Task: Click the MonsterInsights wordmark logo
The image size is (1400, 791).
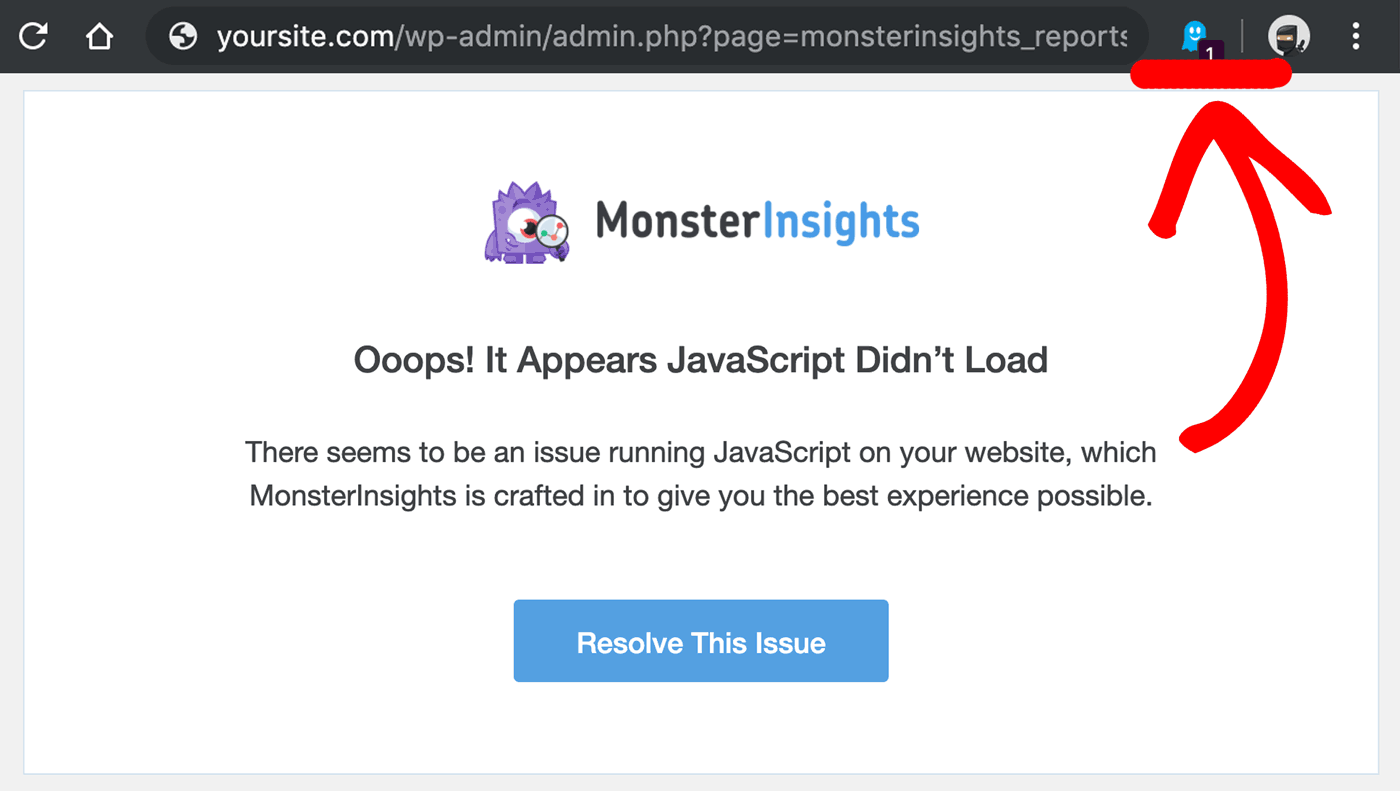Action: 755,221
